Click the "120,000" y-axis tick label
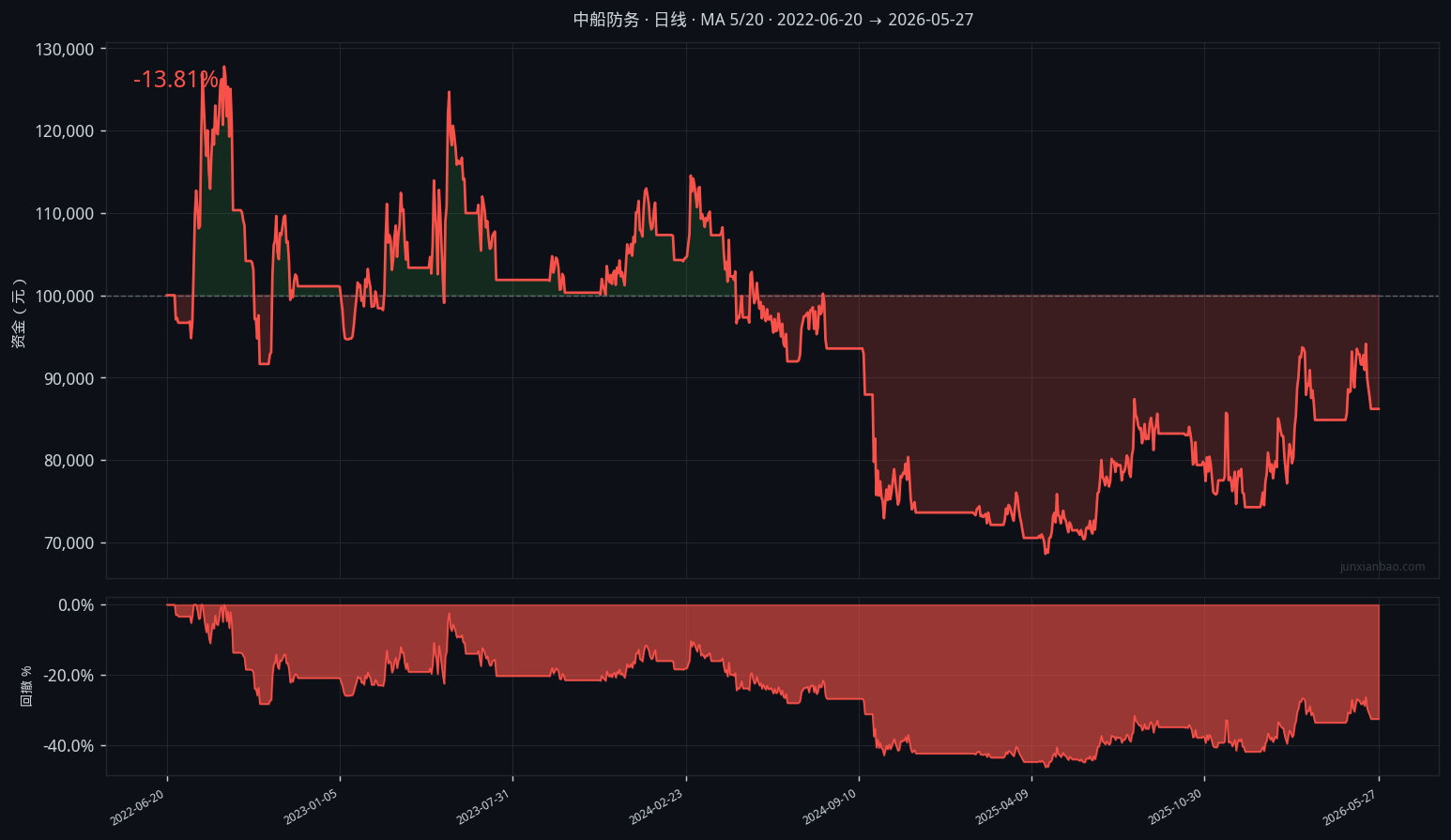Image resolution: width=1451 pixels, height=840 pixels. coord(65,131)
